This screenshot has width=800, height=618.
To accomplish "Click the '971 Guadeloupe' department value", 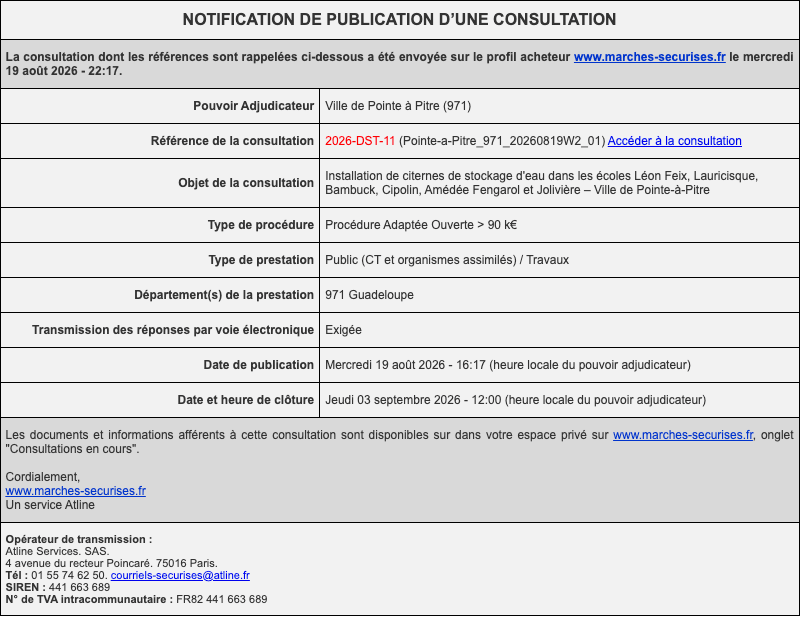I will click(x=369, y=295).
